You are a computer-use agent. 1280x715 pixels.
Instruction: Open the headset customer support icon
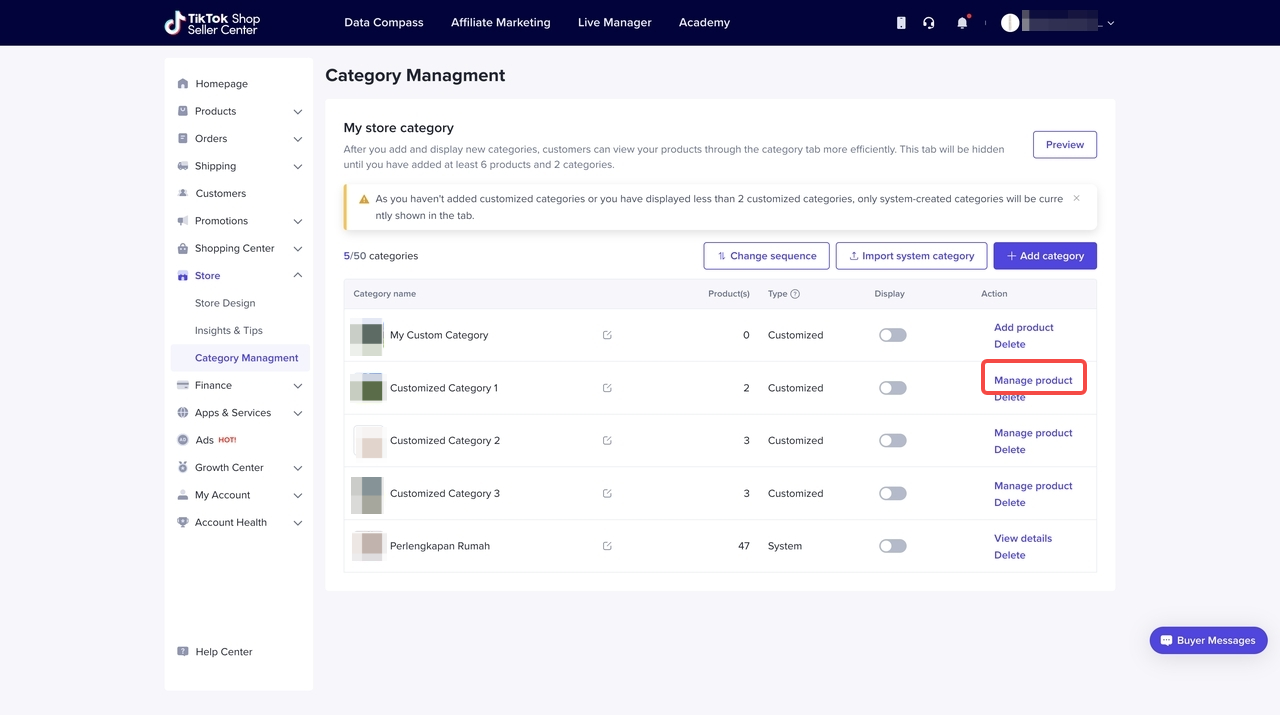click(929, 23)
